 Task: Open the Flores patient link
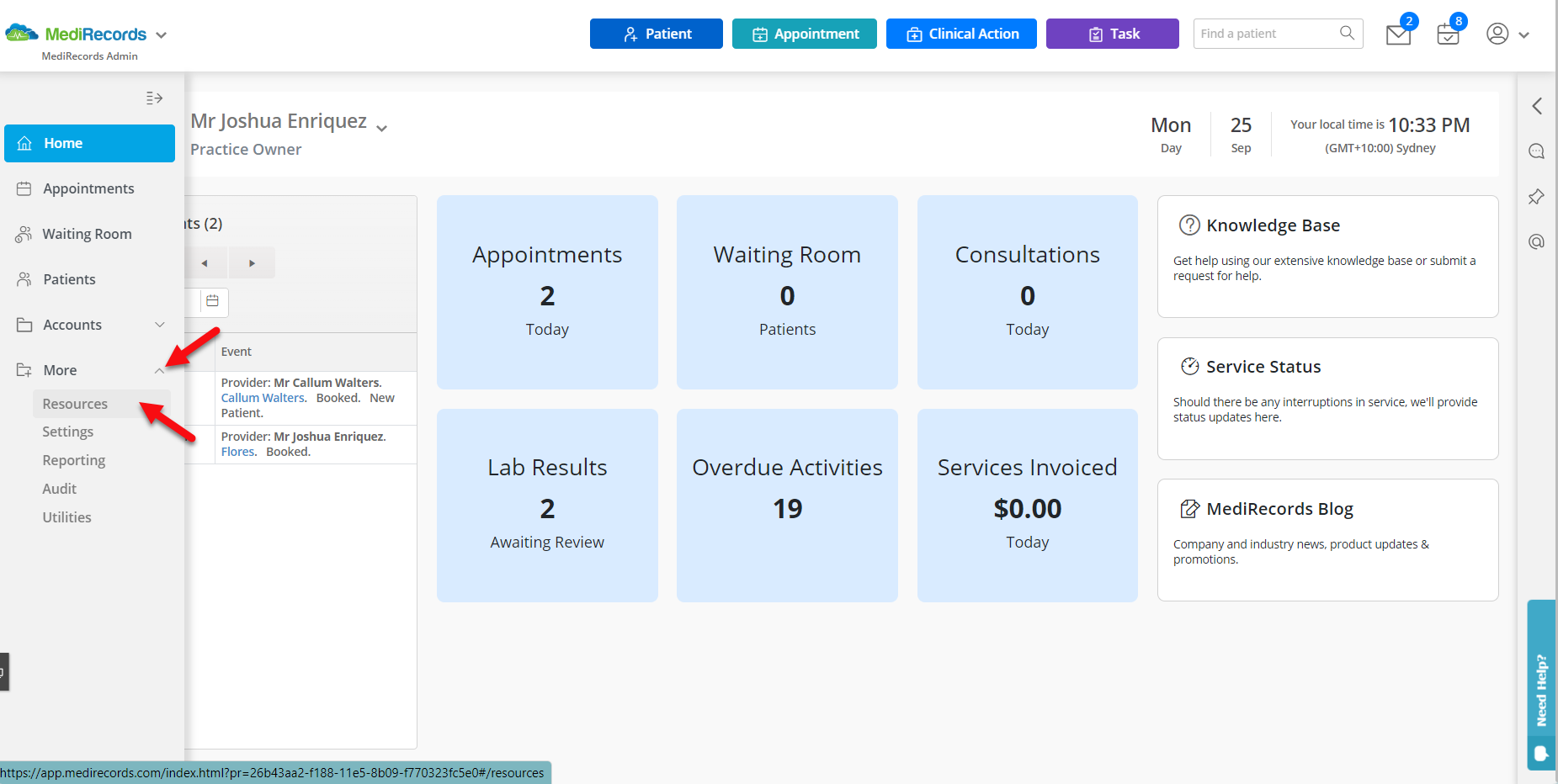click(238, 452)
